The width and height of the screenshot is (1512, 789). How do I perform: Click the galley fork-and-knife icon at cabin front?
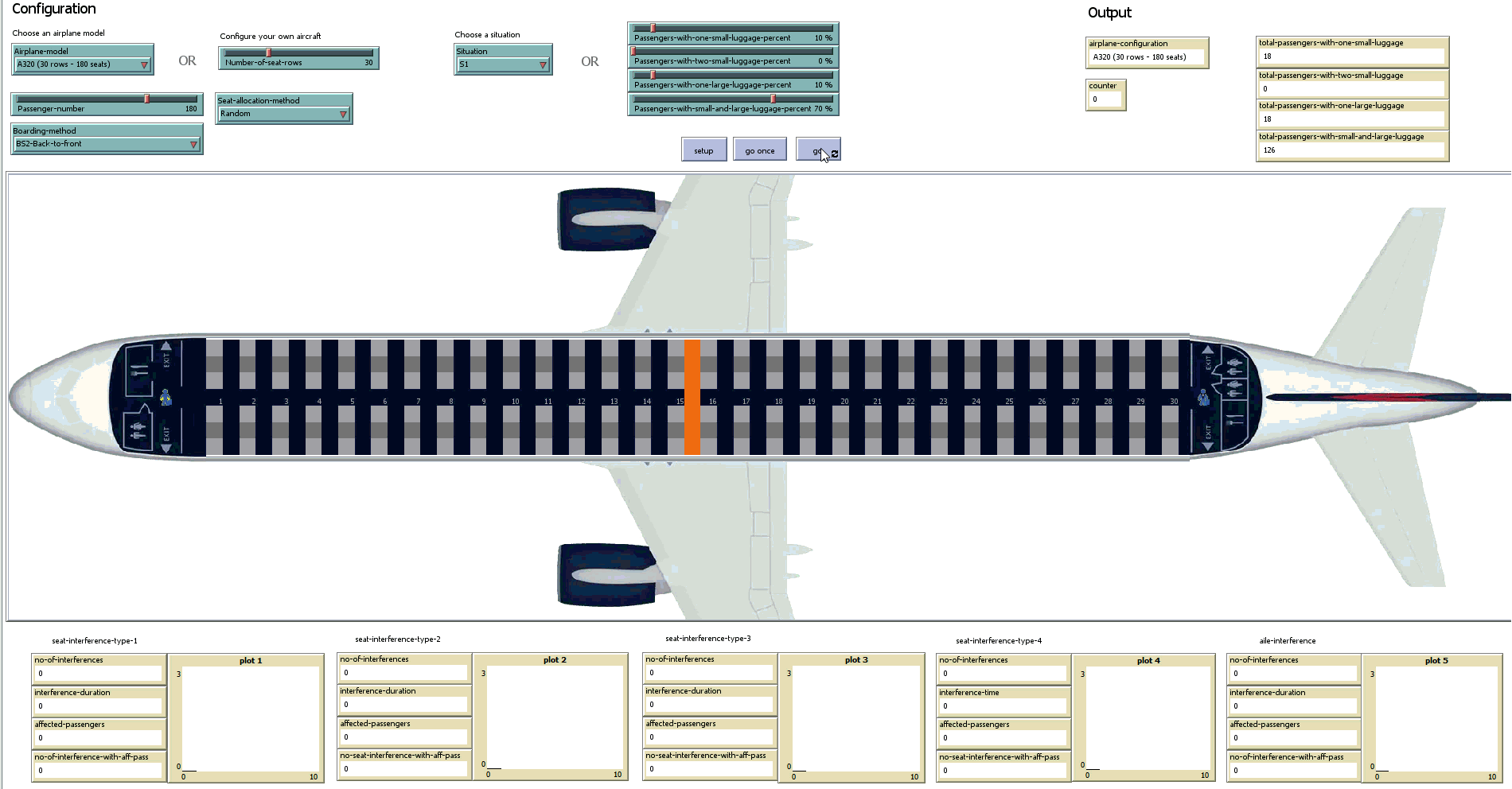(138, 369)
